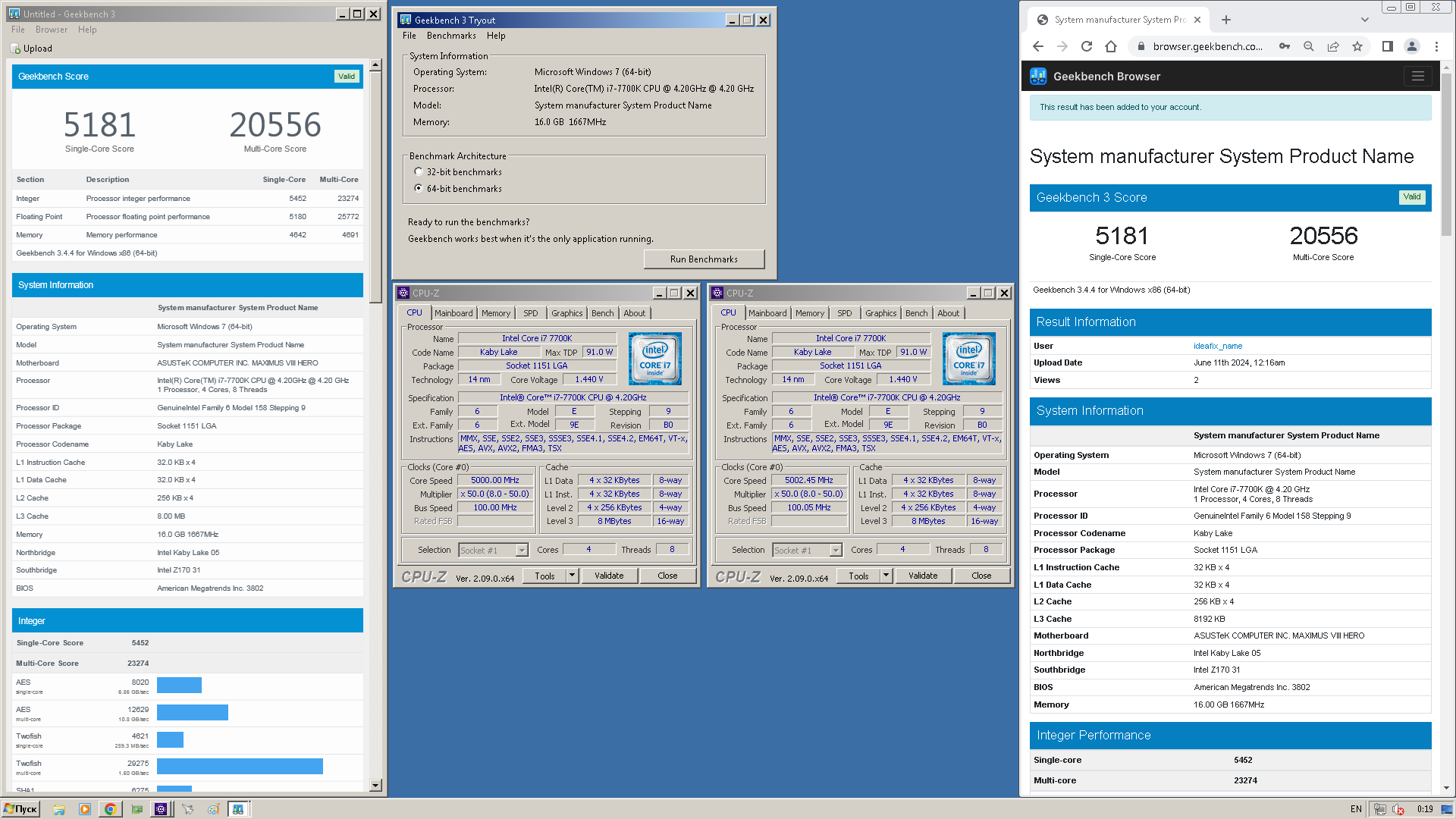Click Run Benchmarks button

(x=704, y=259)
